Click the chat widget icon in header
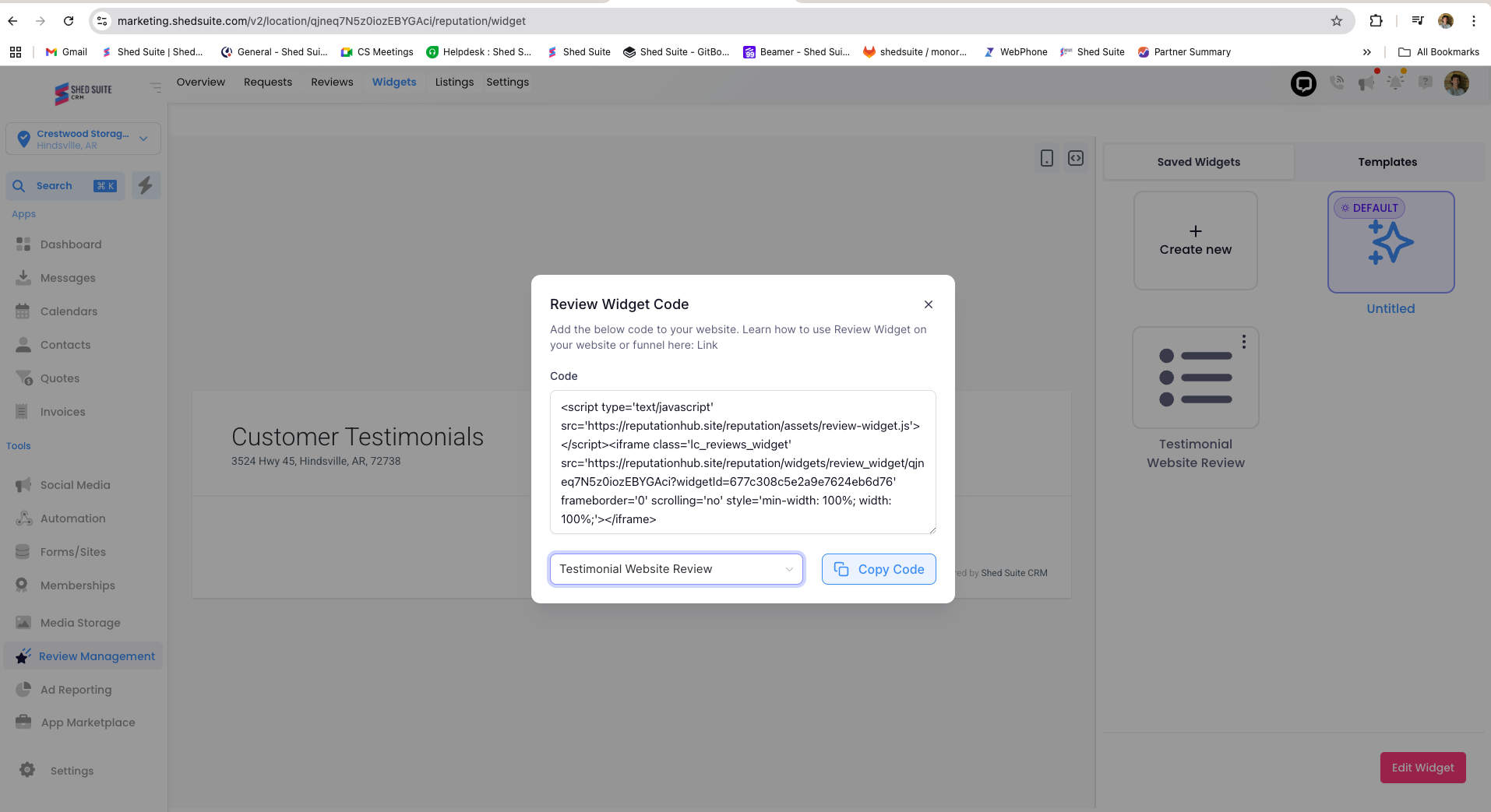This screenshot has height=812, width=1491. pyautogui.click(x=1303, y=83)
